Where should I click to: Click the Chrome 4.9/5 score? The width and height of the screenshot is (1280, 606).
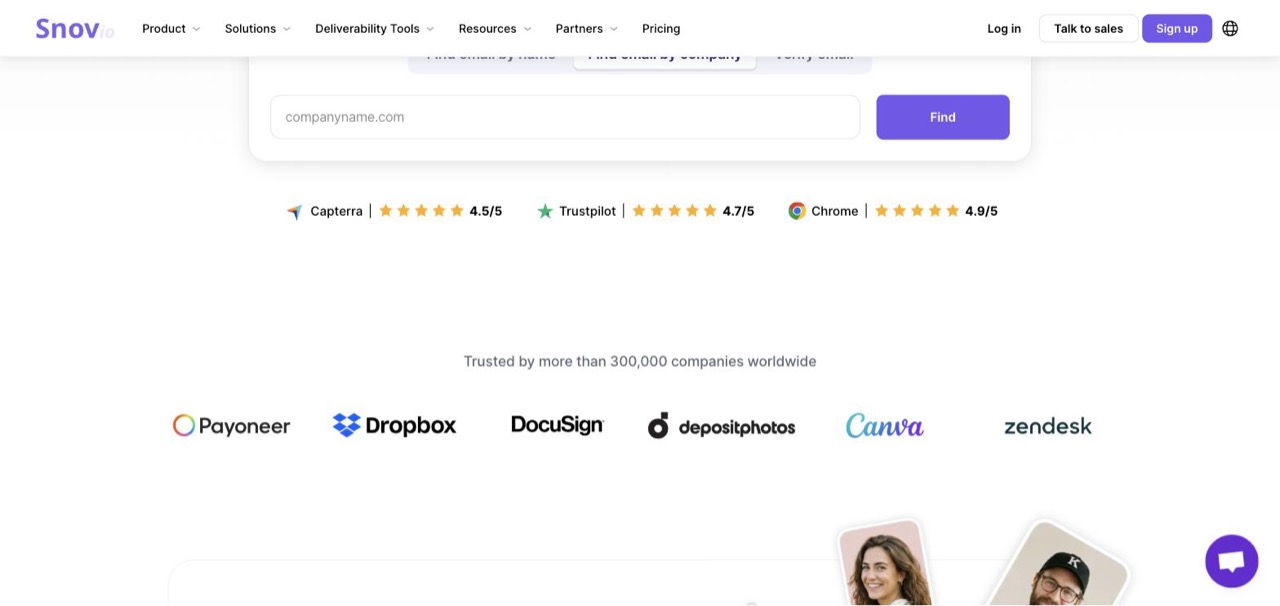981,211
